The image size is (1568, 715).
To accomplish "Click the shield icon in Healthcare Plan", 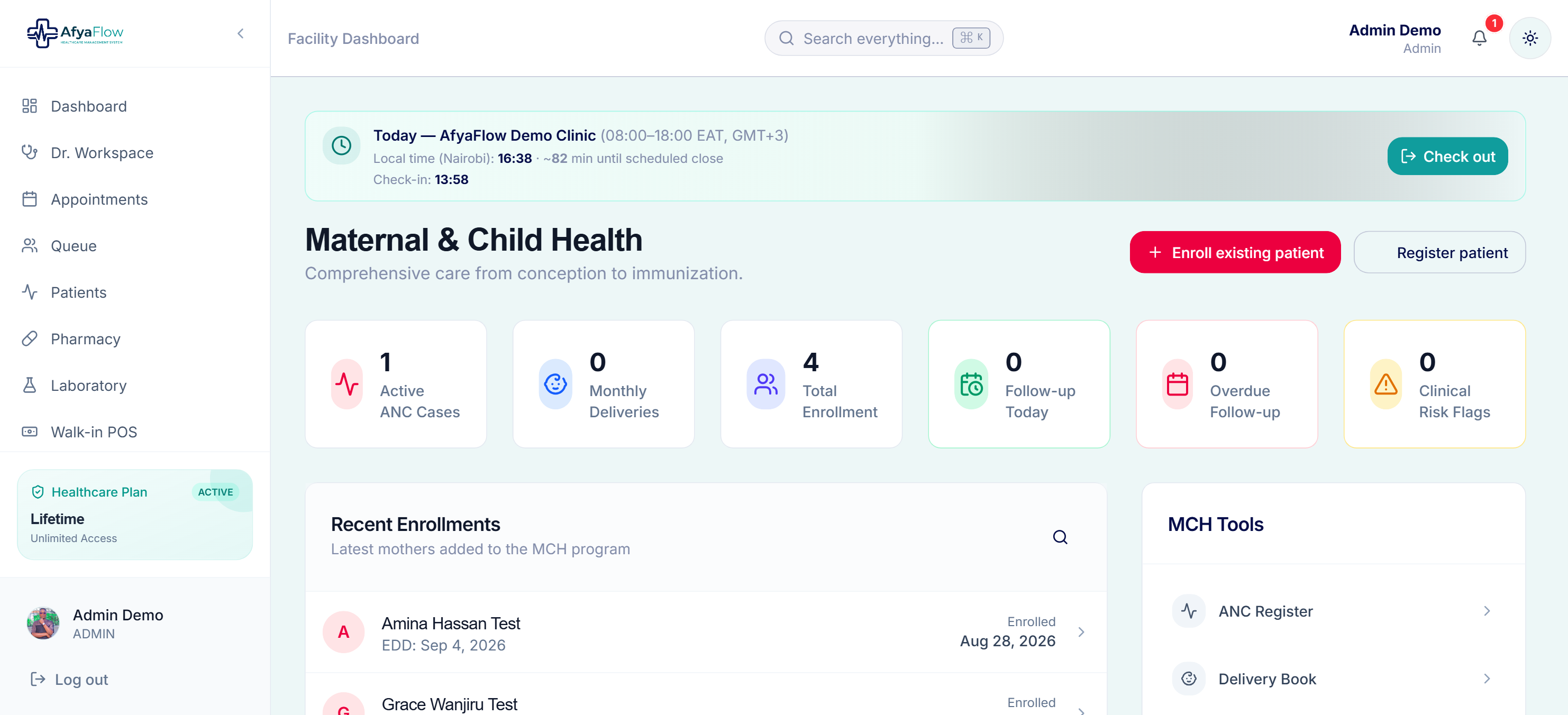I will point(38,492).
